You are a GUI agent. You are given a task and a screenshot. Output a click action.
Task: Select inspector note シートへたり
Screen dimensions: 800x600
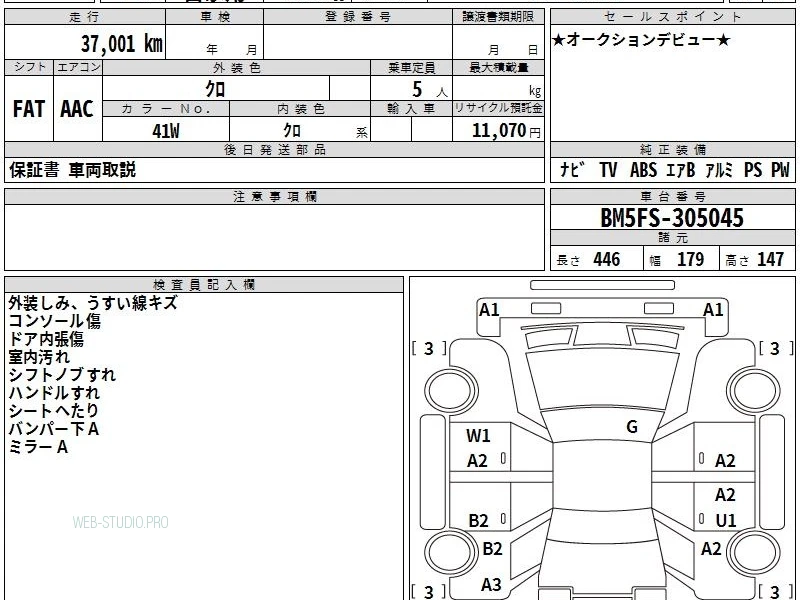53,411
